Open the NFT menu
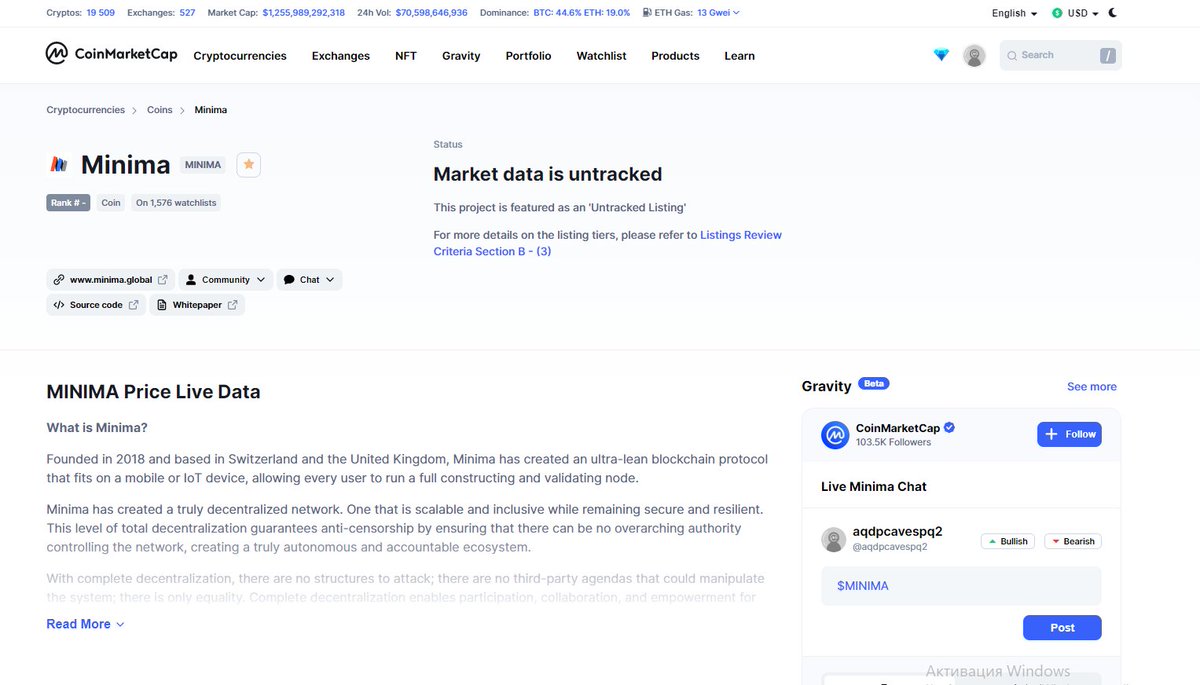The width and height of the screenshot is (1200, 685). click(406, 56)
